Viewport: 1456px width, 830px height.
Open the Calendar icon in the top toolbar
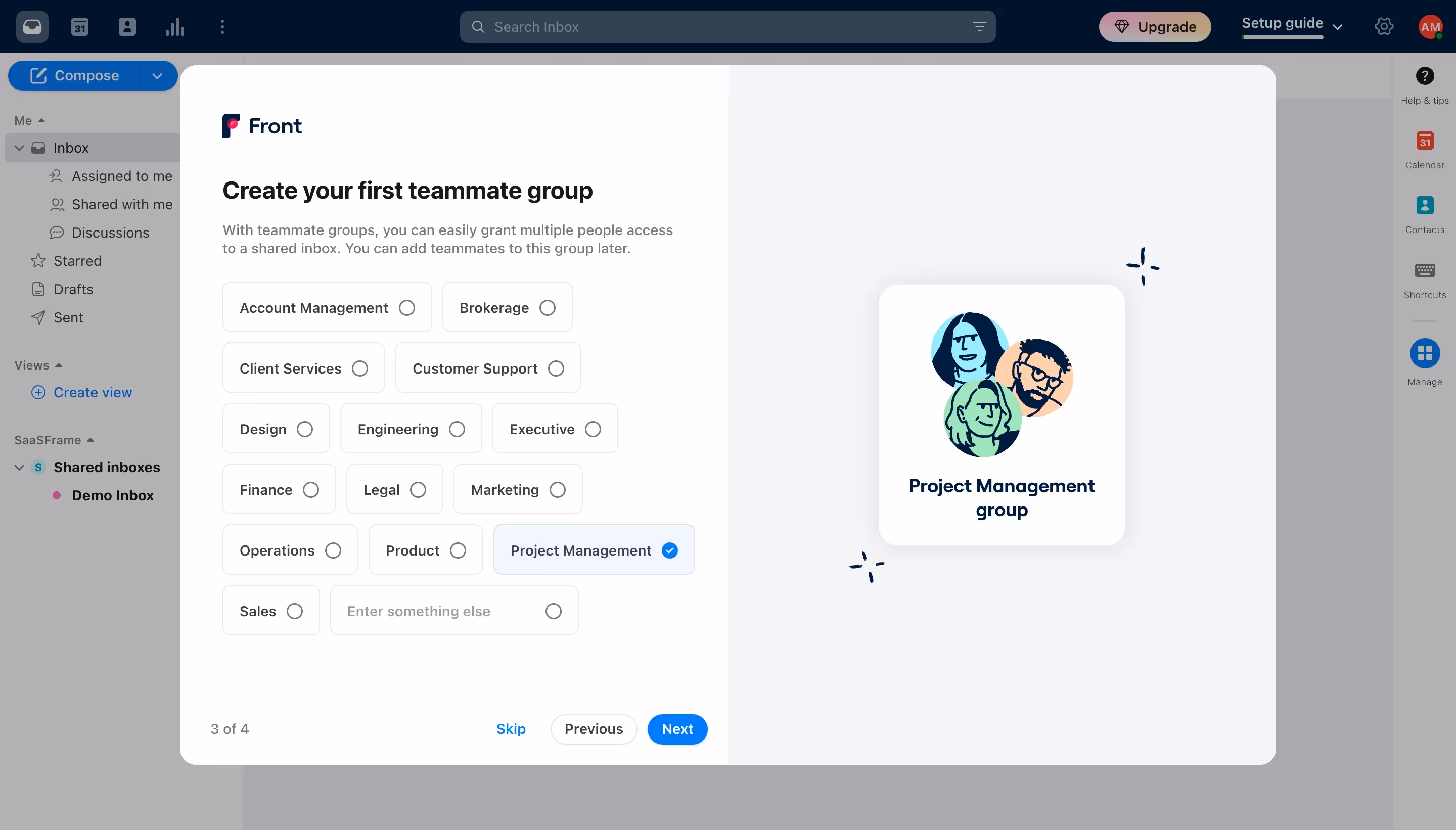click(x=80, y=26)
